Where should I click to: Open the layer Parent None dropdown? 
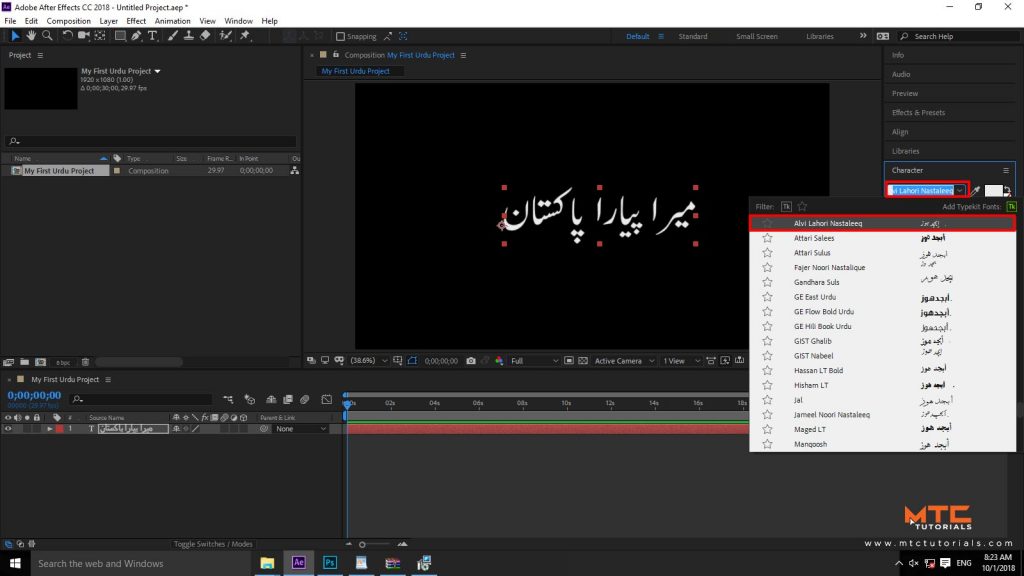(300, 429)
